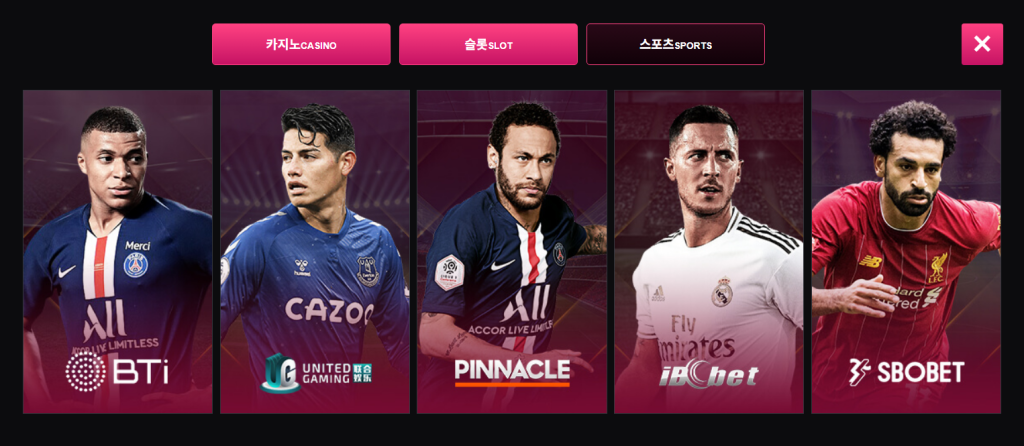Switch to the 슬롯 SLOT tab
The height and width of the screenshot is (446, 1024).
coord(488,44)
